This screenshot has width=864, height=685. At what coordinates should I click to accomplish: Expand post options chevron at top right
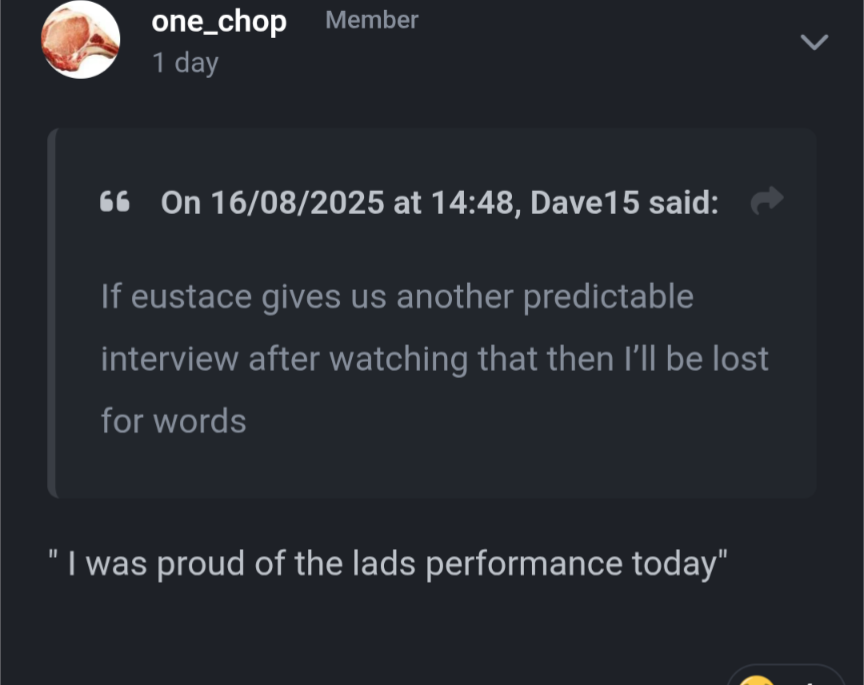(x=814, y=42)
